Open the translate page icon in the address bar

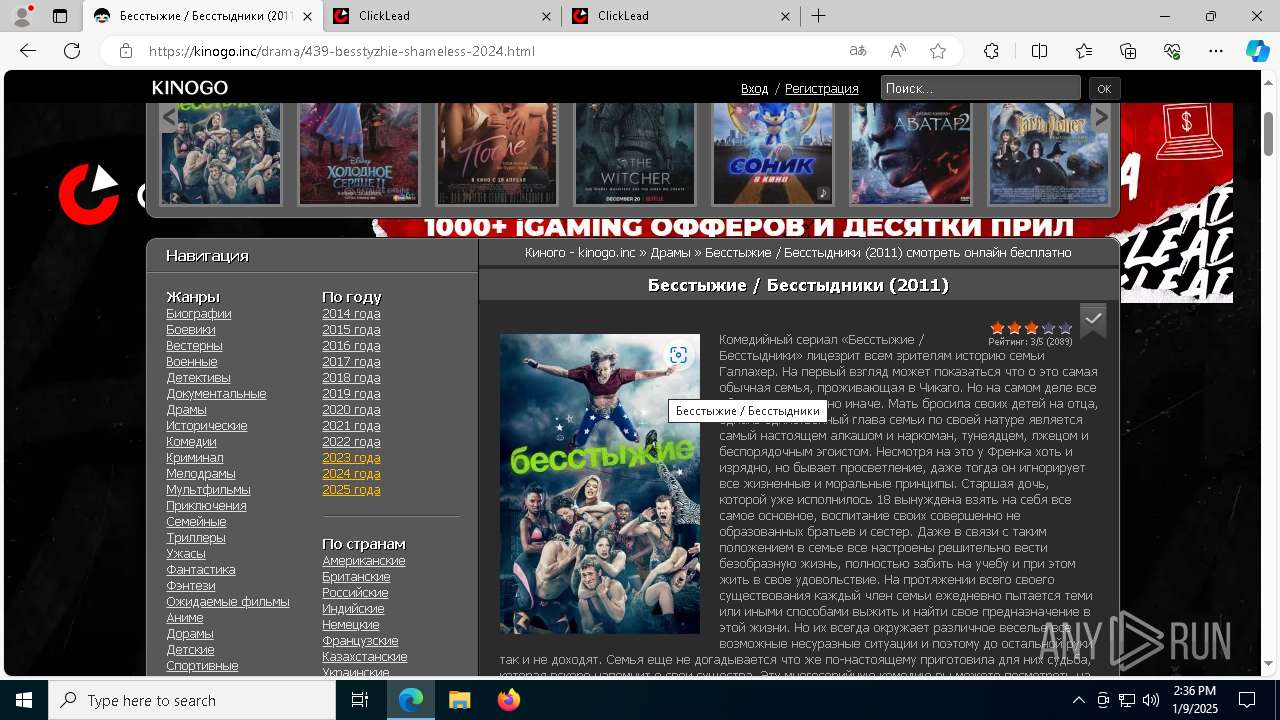pyautogui.click(x=858, y=51)
